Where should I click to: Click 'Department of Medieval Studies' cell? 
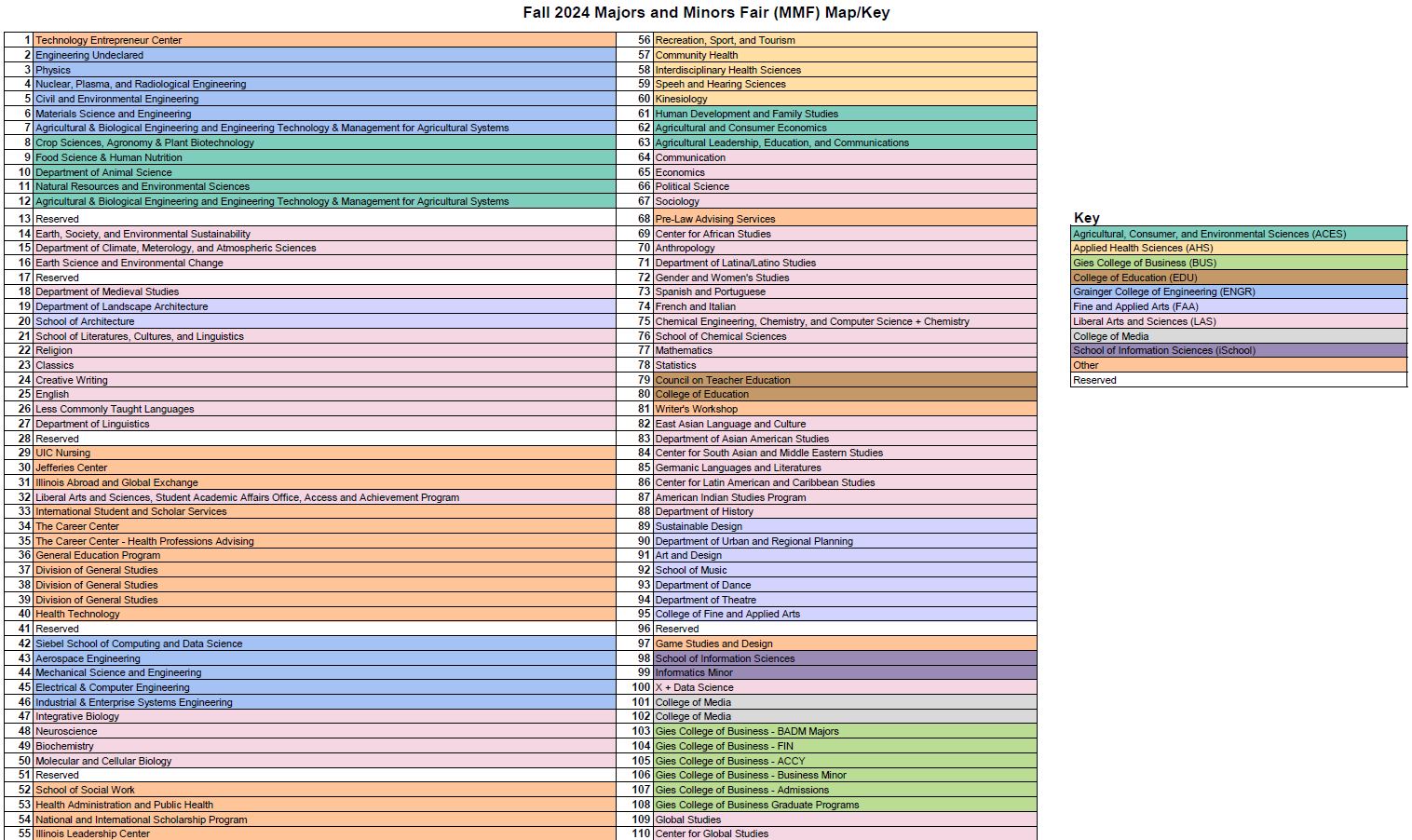(324, 291)
